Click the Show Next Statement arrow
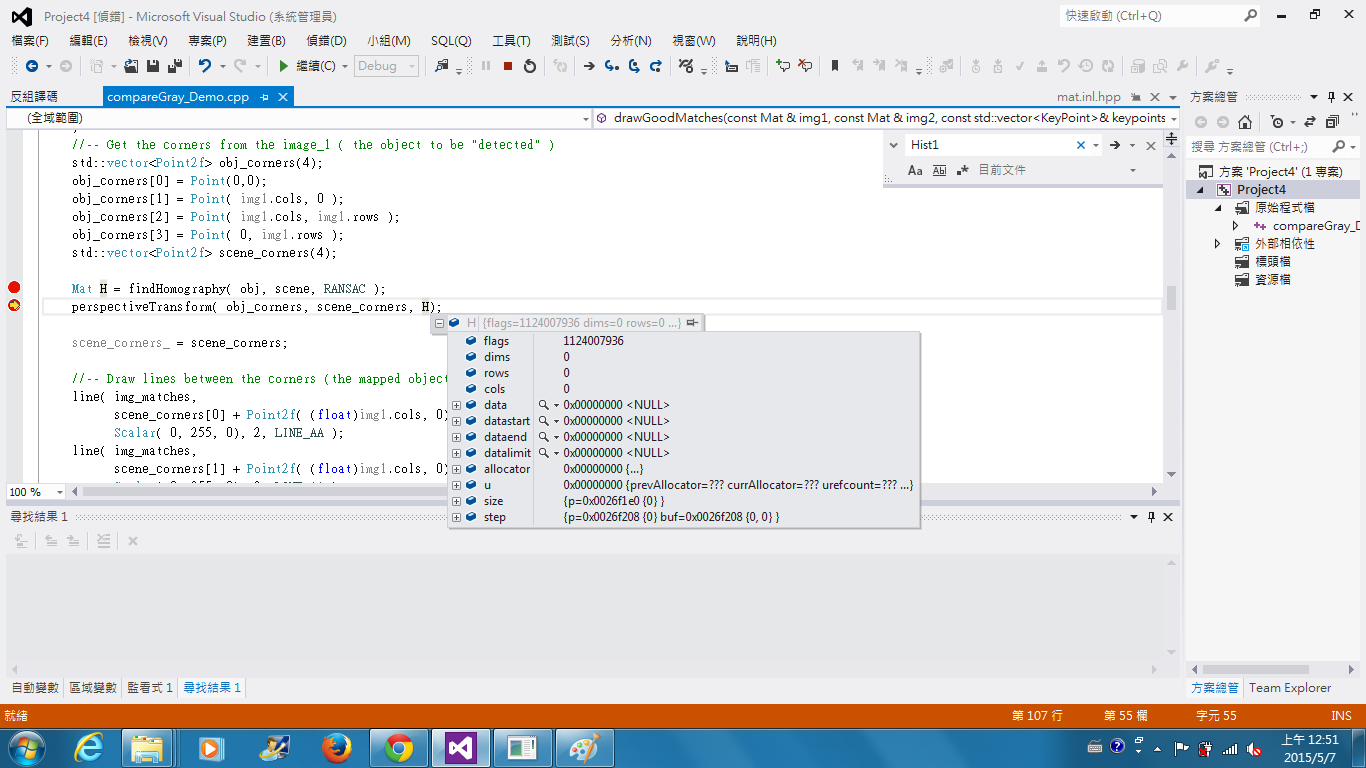 point(589,66)
